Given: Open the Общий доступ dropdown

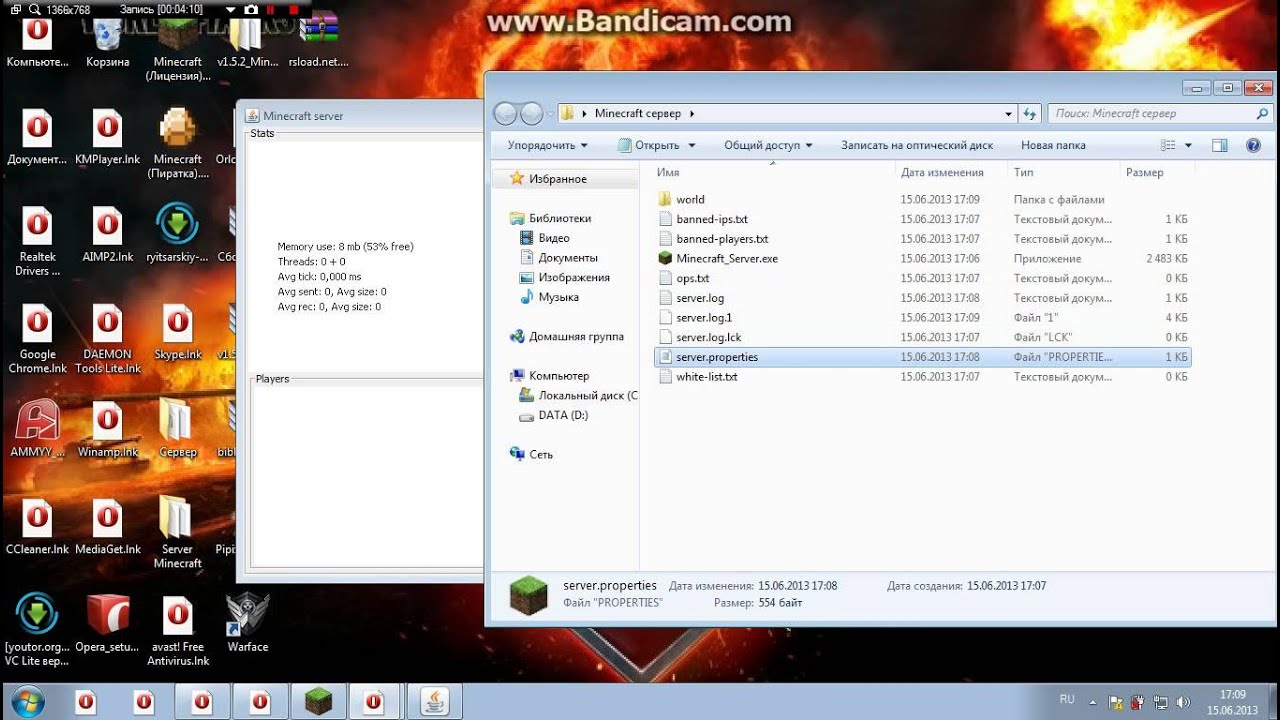Looking at the screenshot, I should 768,145.
